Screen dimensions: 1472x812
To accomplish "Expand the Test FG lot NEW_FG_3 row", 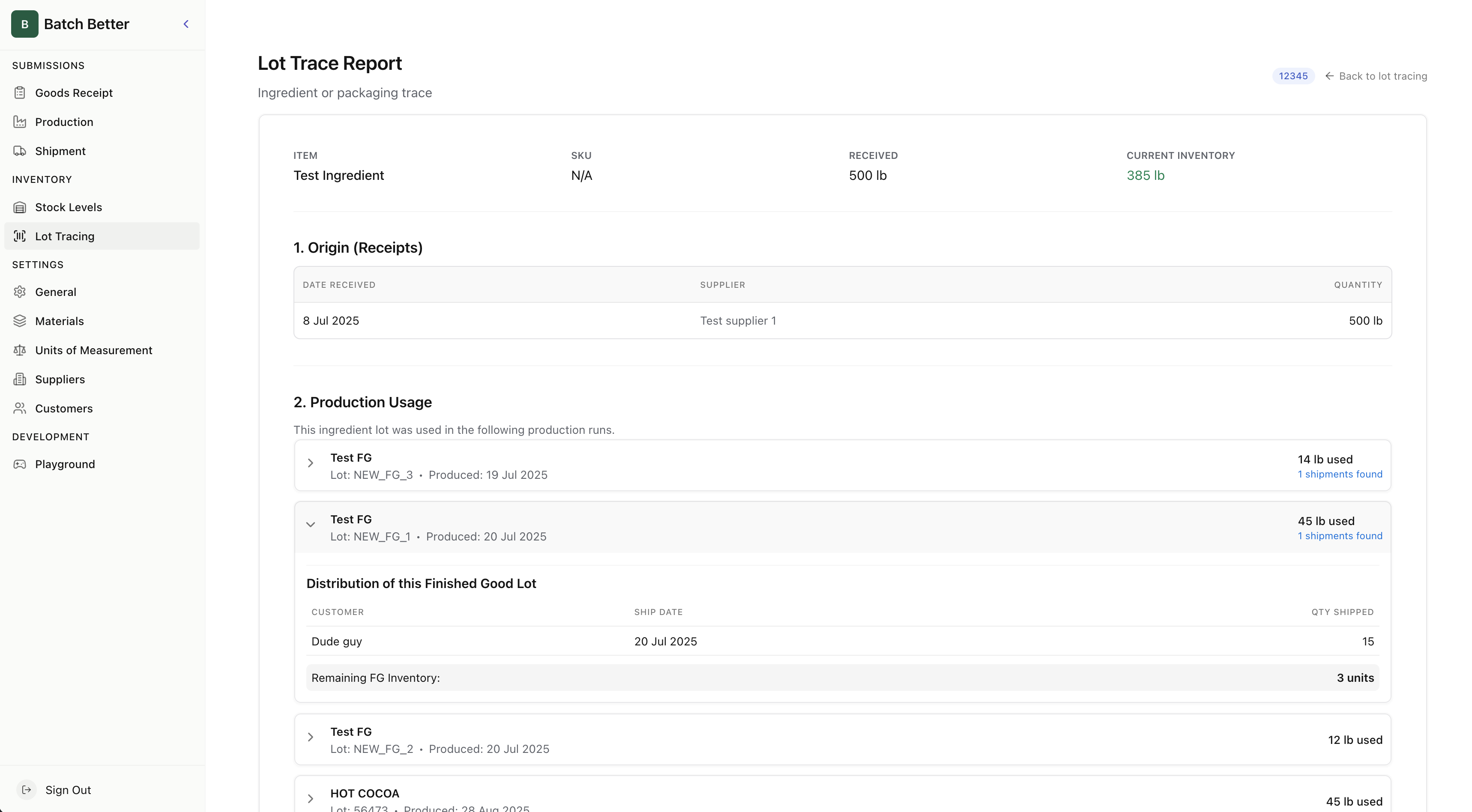I will coord(311,463).
